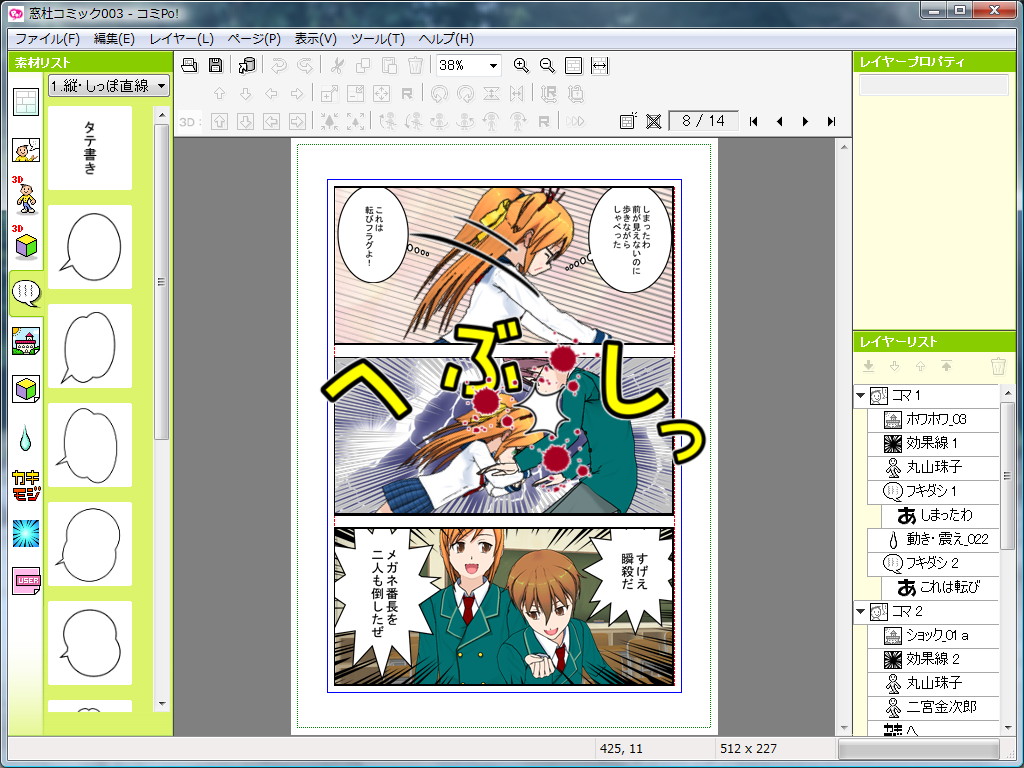
Task: Collapse the コマ 1 layer group
Action: tap(861, 396)
